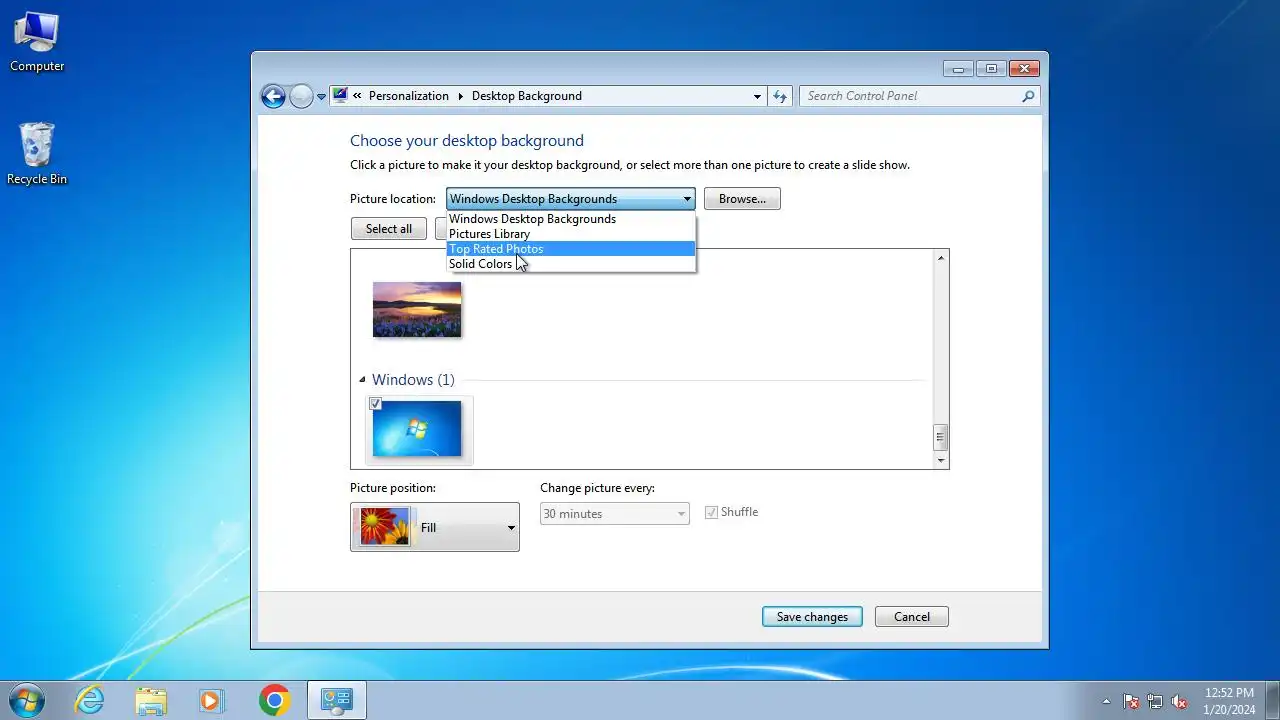Click the Select all button
The height and width of the screenshot is (720, 1280).
389,228
